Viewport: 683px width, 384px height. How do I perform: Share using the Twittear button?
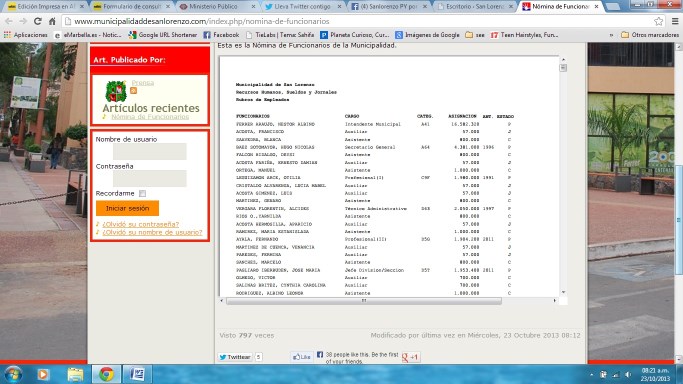(x=235, y=357)
